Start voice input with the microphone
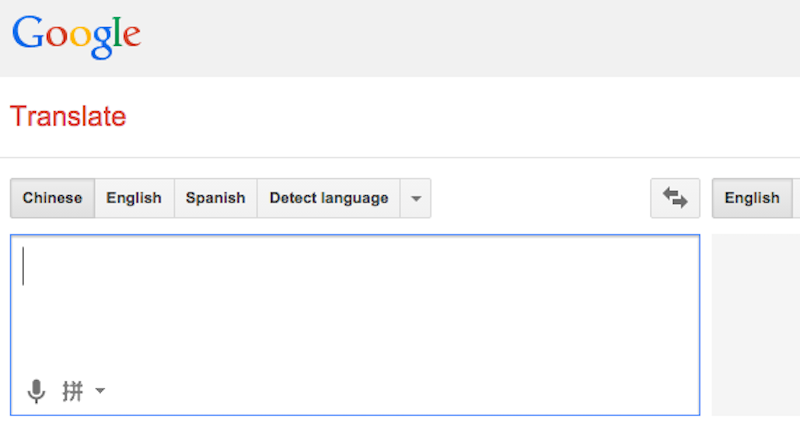Screen dimensions: 800x437 pyautogui.click(x=36, y=391)
